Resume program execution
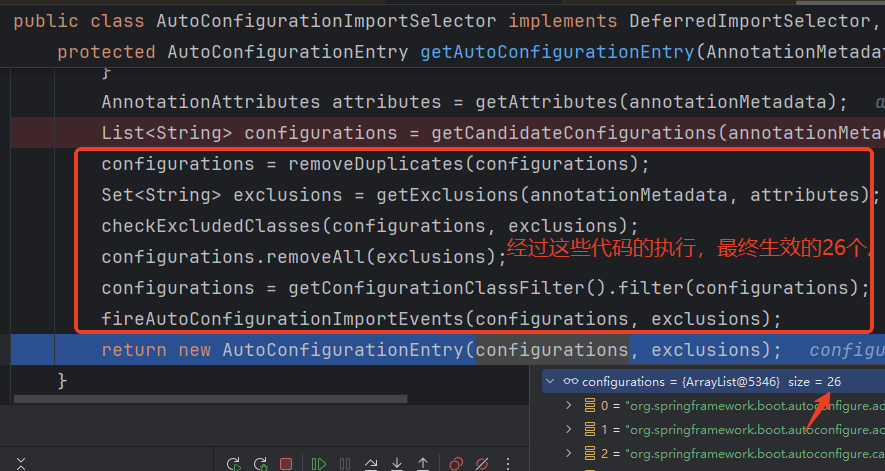The image size is (885, 471). click(x=319, y=463)
